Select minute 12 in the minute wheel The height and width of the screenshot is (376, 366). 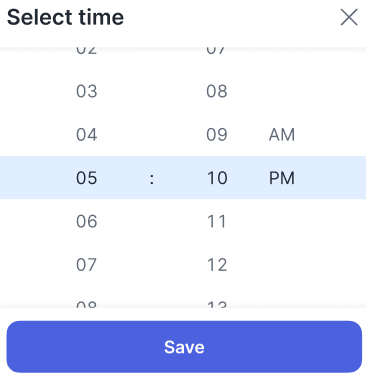[x=217, y=265]
